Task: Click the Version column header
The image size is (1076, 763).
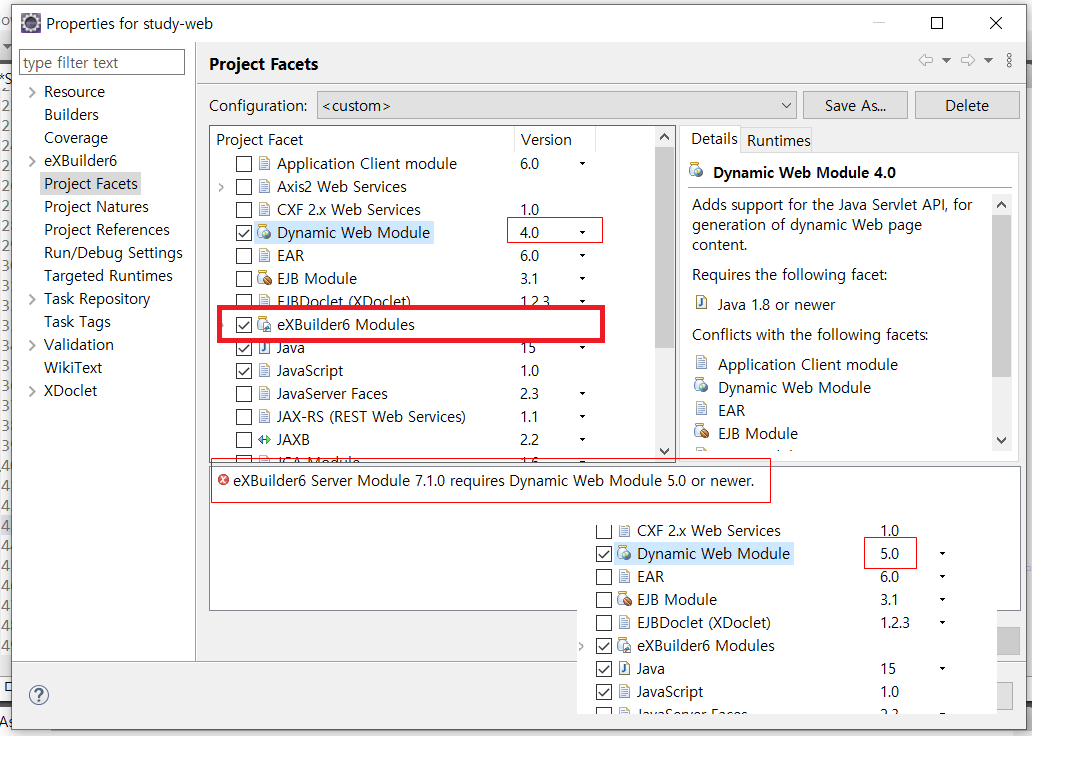Action: 554,140
